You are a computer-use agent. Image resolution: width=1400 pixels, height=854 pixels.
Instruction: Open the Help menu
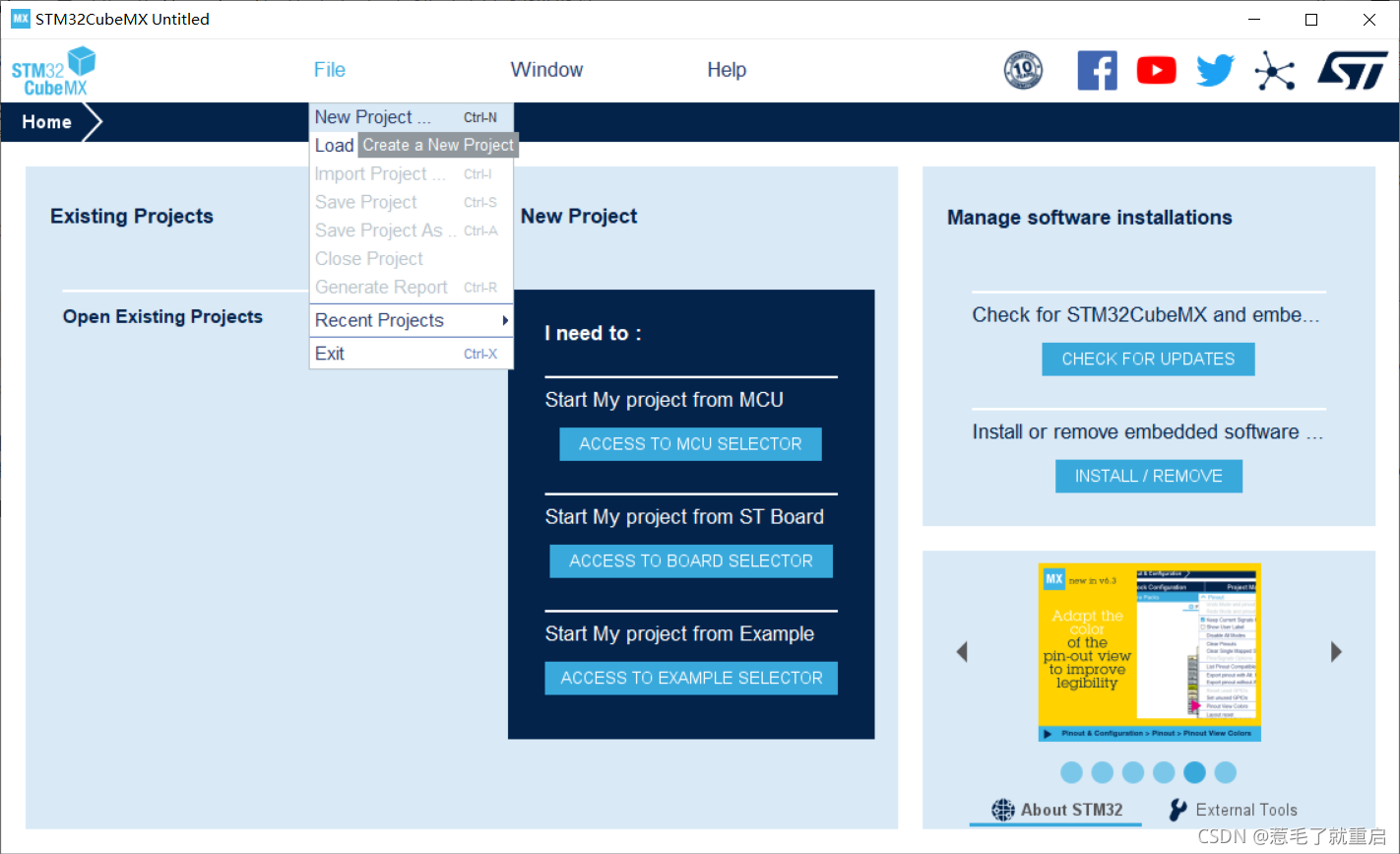(727, 70)
